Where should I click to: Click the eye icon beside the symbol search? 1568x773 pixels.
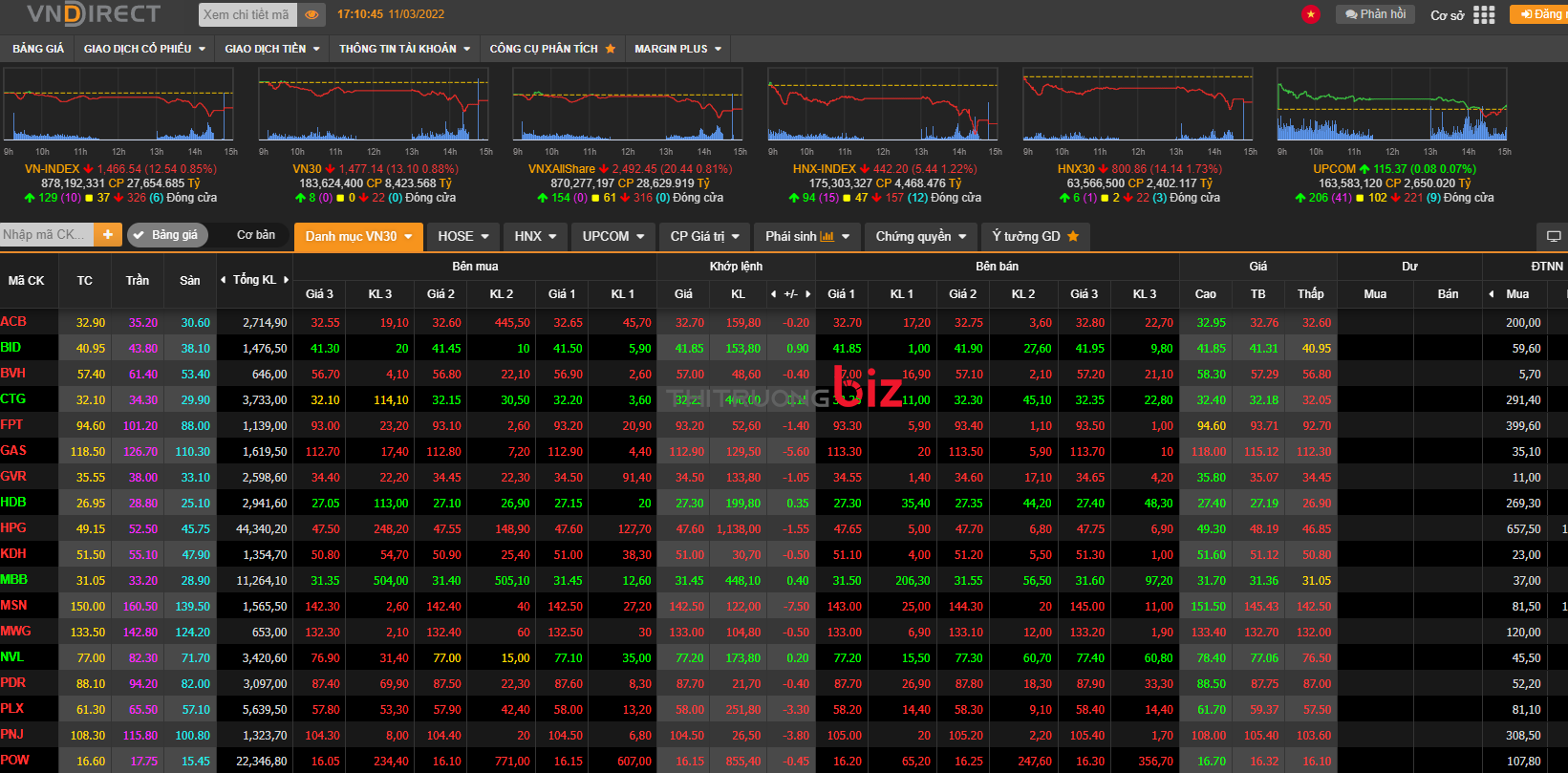pos(311,15)
